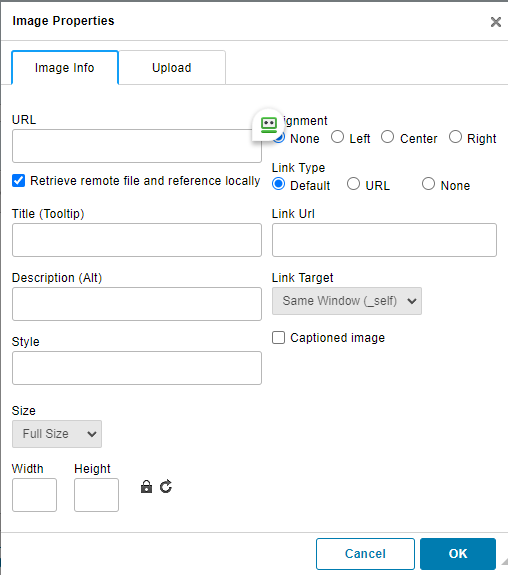Open the Link Target dropdown
The width and height of the screenshot is (508, 575).
347,301
